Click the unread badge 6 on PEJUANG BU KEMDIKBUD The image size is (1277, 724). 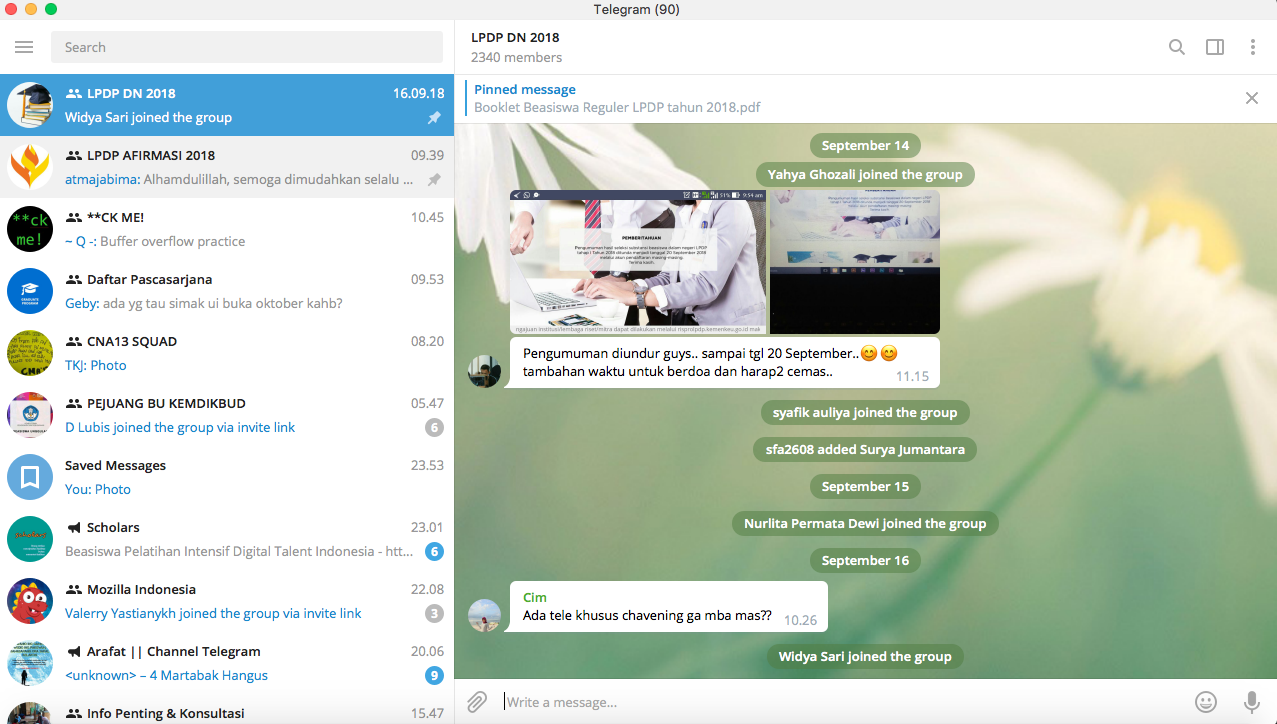coord(434,428)
